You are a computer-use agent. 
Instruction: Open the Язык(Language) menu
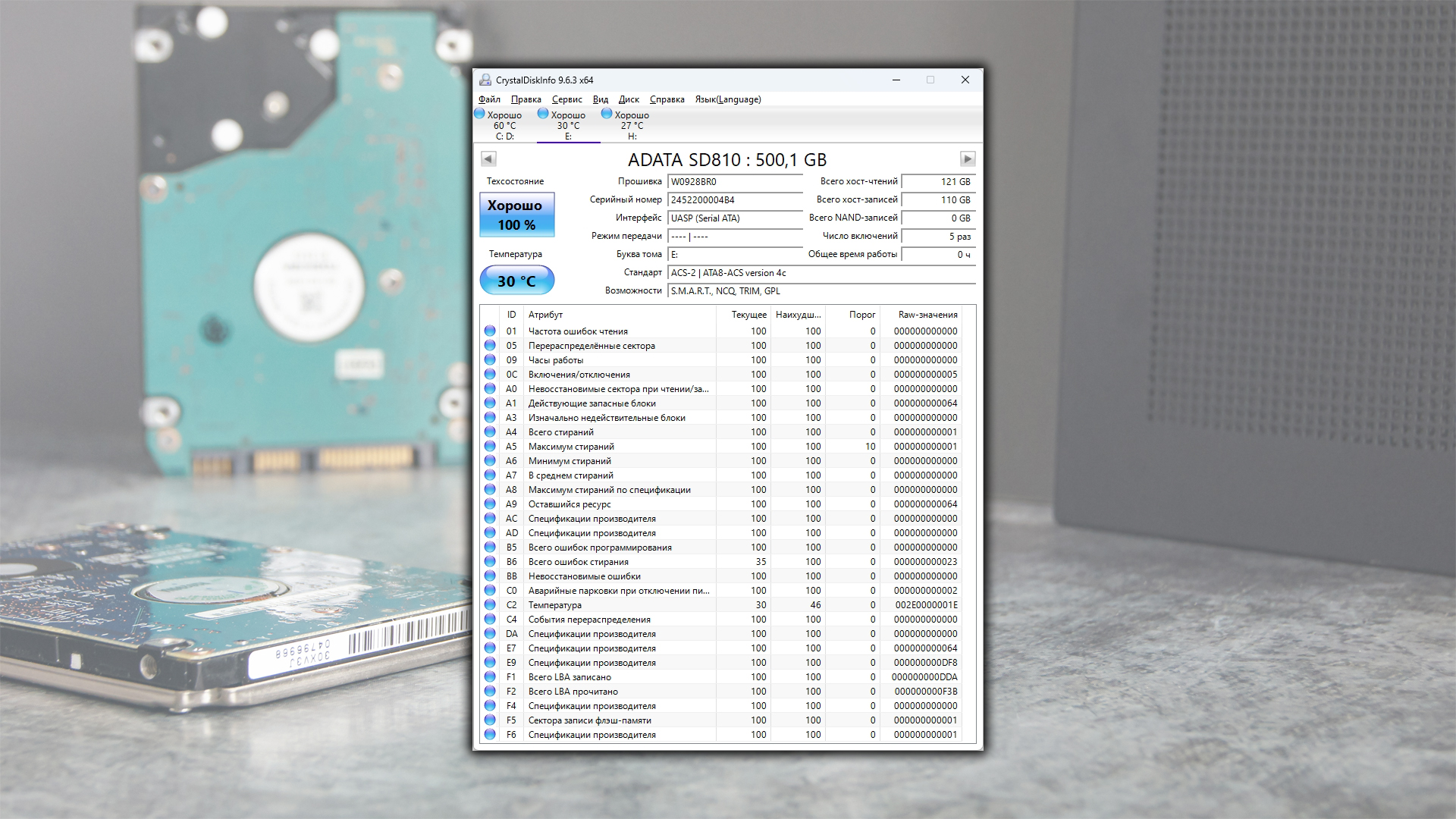pyautogui.click(x=727, y=99)
